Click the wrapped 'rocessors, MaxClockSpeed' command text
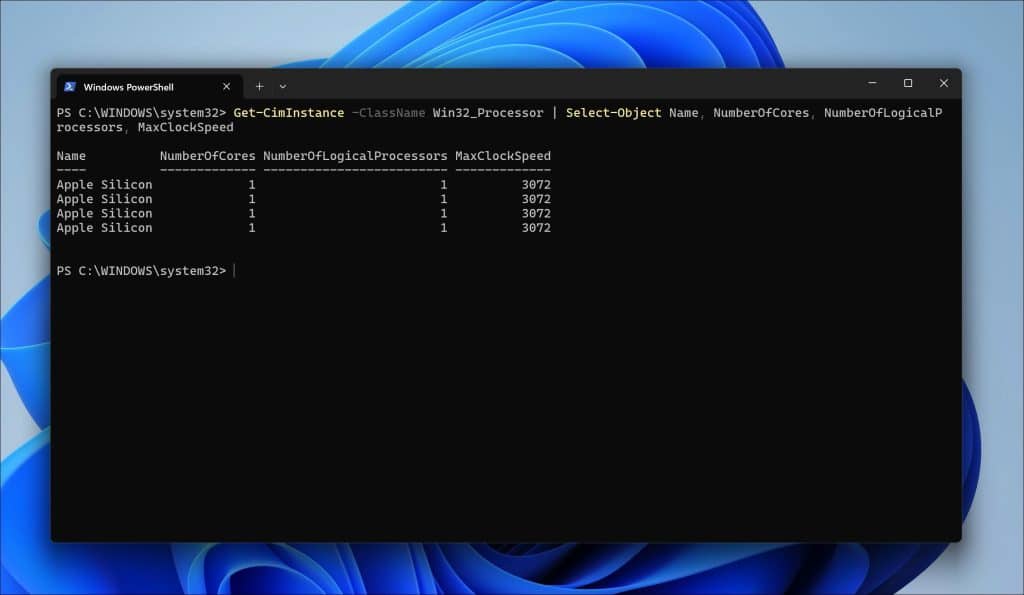This screenshot has width=1024, height=595. tap(145, 127)
